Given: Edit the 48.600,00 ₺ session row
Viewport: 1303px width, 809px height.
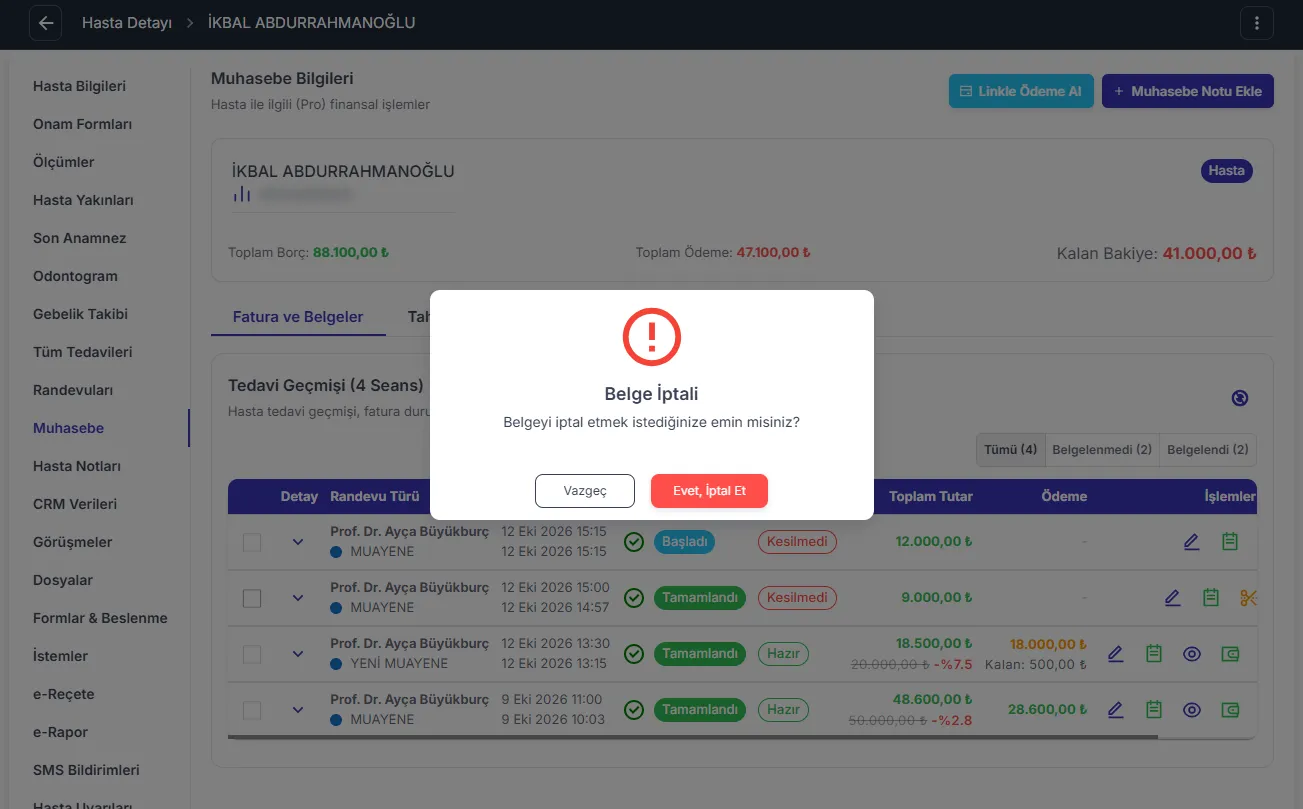Looking at the screenshot, I should click(1116, 710).
